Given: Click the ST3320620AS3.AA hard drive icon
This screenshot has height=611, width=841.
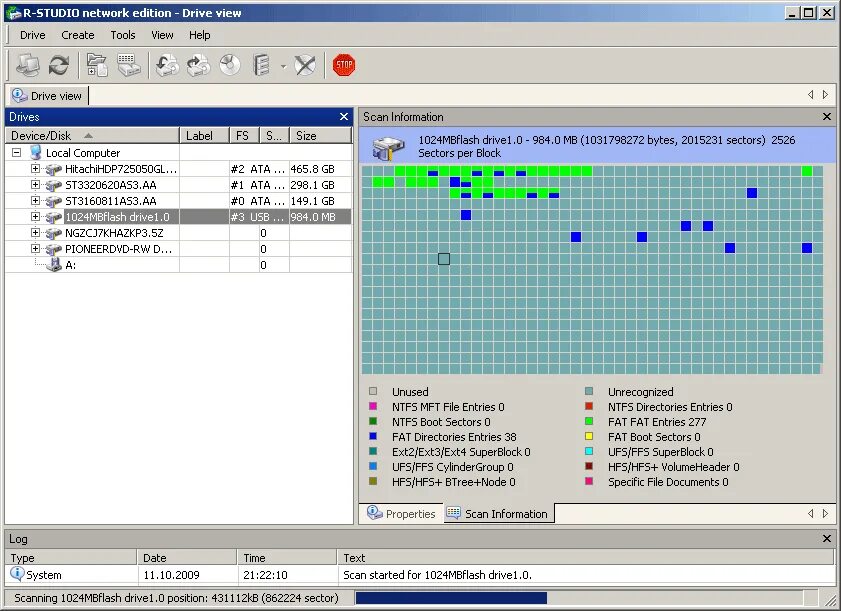Looking at the screenshot, I should [54, 186].
